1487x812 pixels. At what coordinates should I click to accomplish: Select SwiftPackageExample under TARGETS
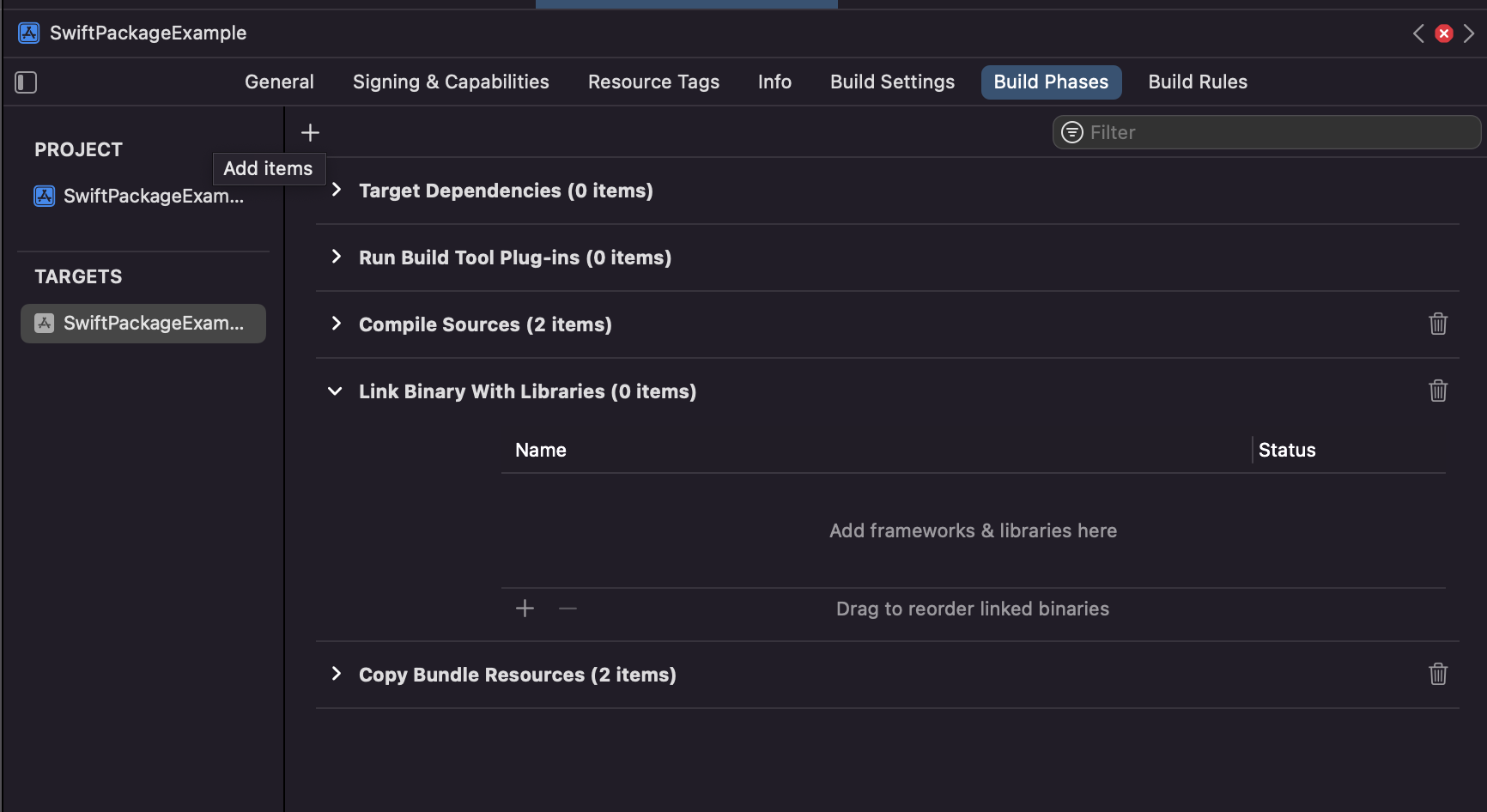click(143, 324)
